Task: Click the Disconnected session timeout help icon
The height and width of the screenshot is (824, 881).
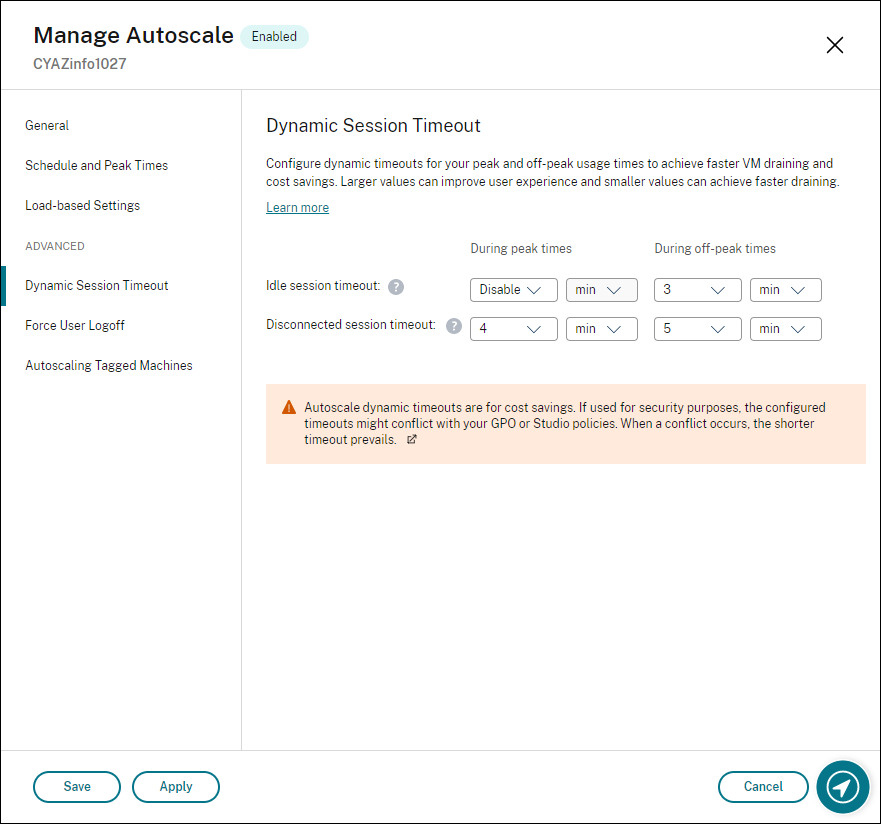Action: (x=452, y=324)
